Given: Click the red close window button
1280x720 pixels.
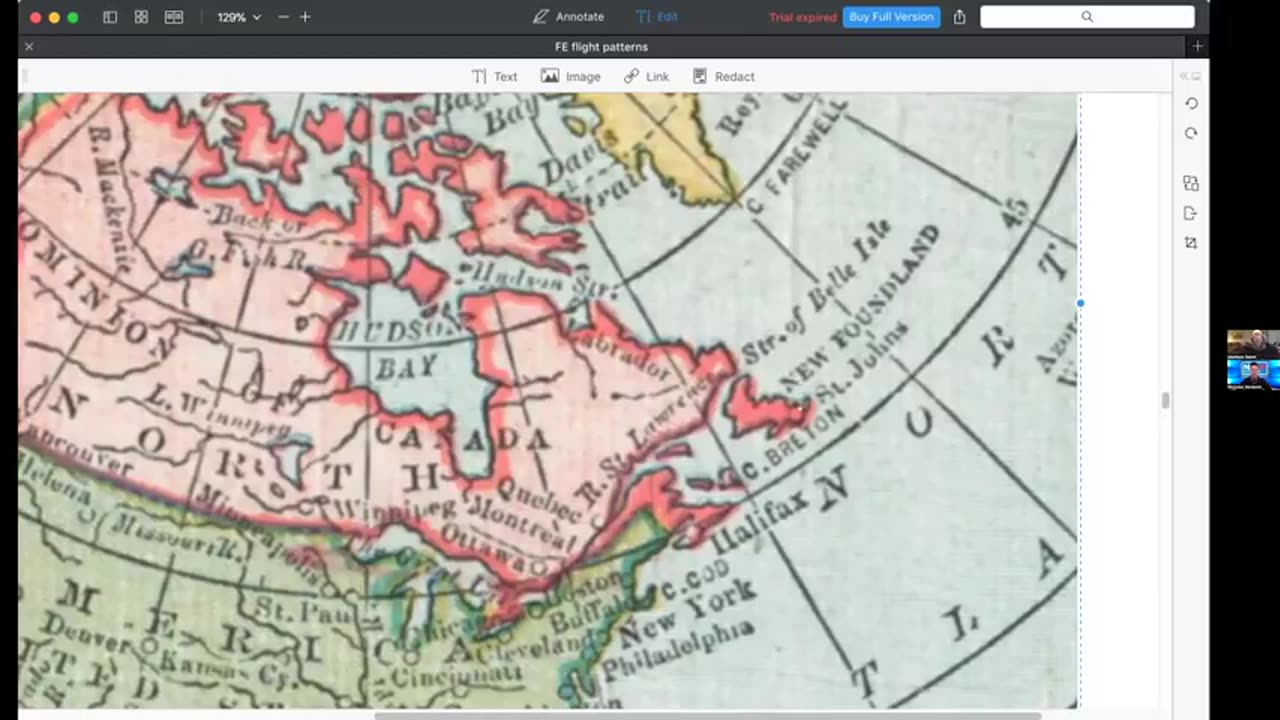Looking at the screenshot, I should (36, 17).
